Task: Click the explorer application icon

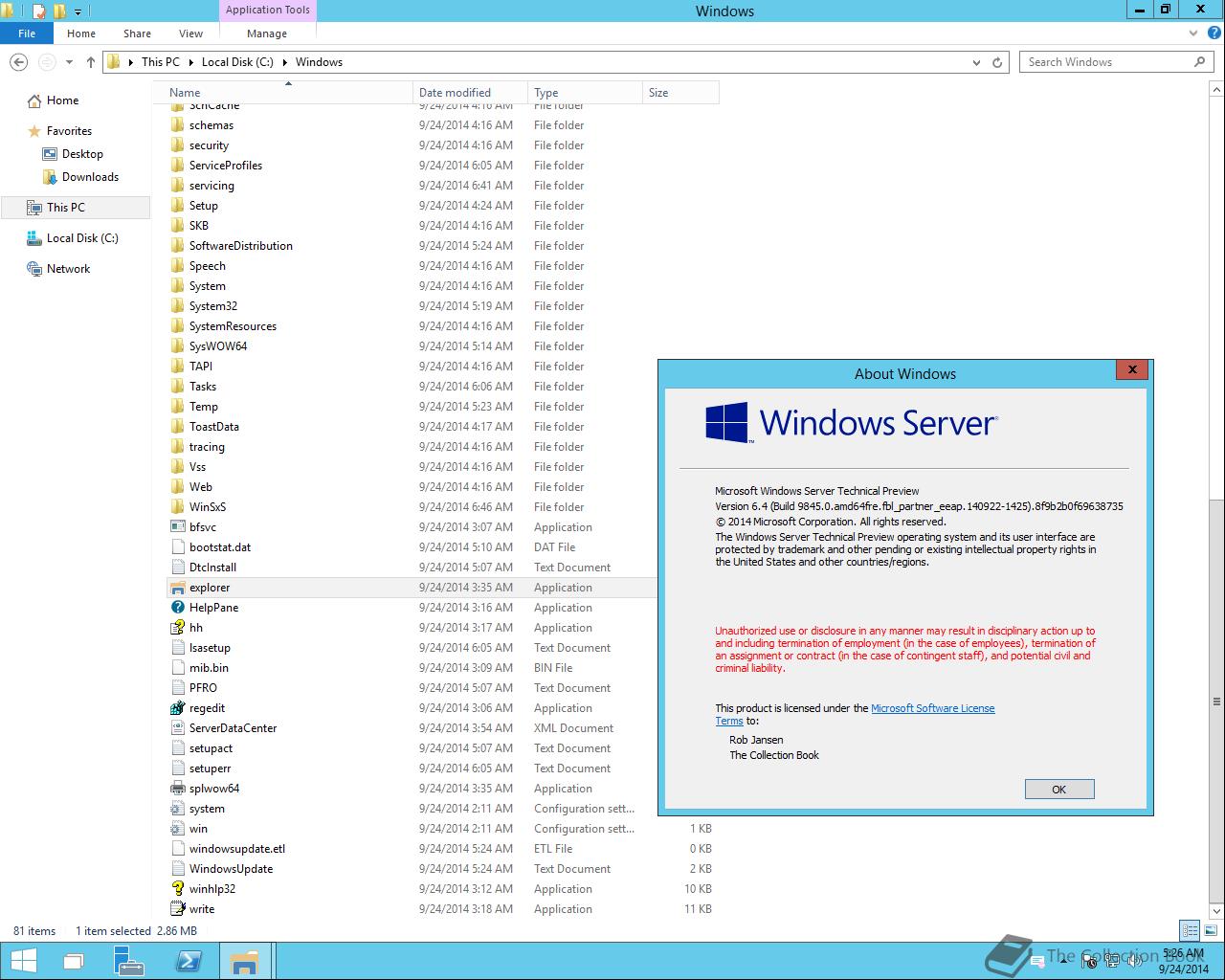Action: pyautogui.click(x=177, y=588)
